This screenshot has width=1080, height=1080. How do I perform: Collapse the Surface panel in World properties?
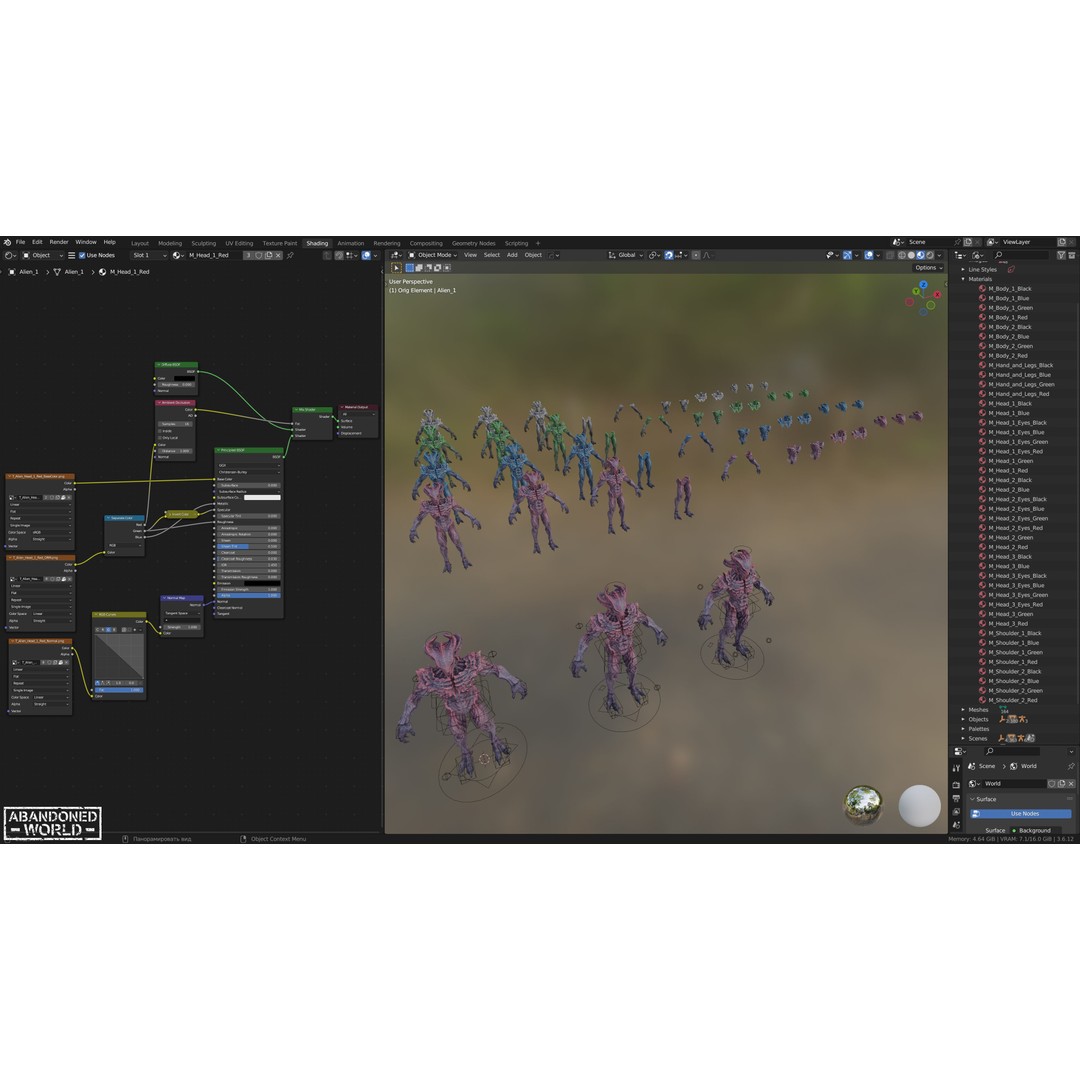click(973, 799)
